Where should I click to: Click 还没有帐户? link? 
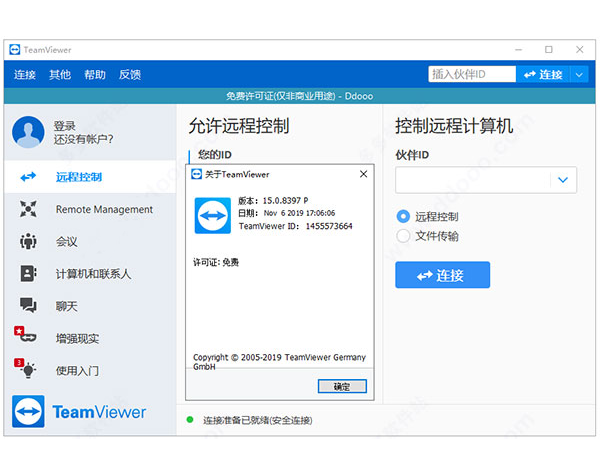point(83,139)
